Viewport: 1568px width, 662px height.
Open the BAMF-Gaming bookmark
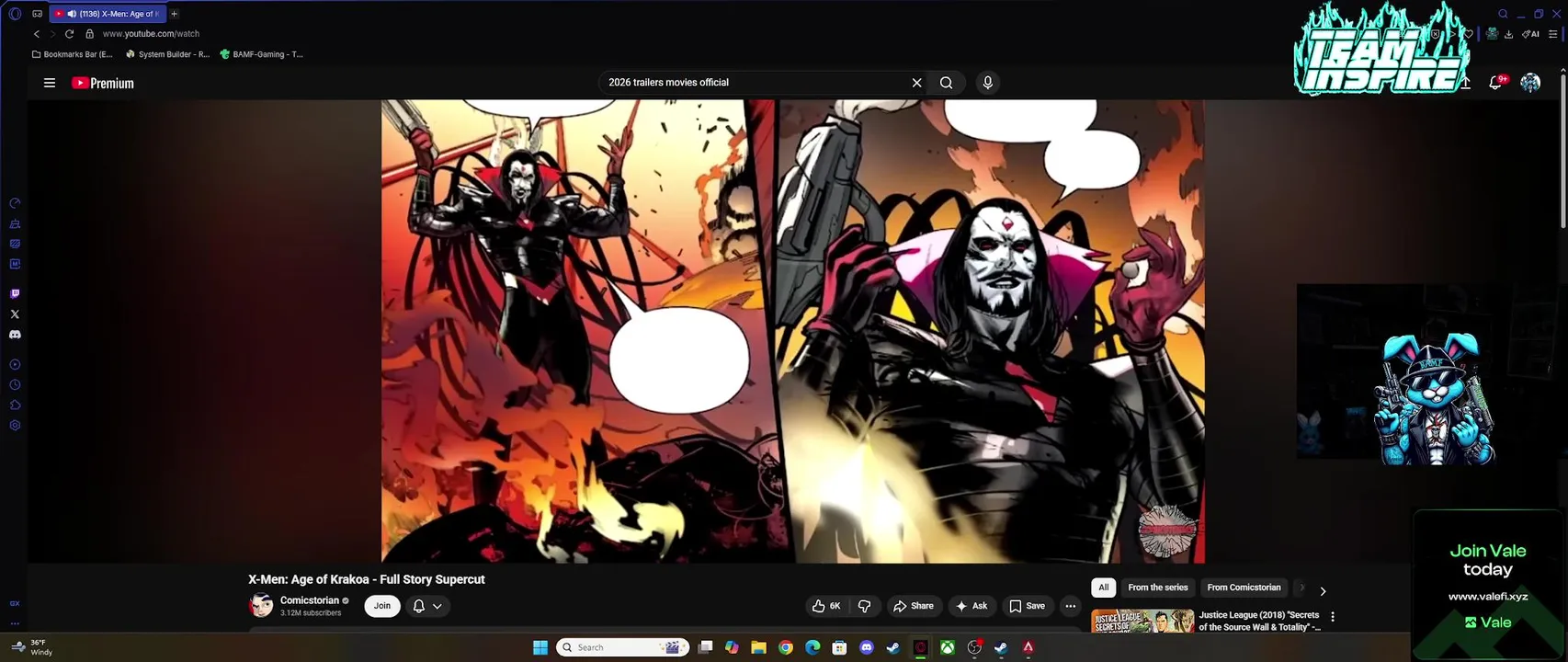[262, 54]
